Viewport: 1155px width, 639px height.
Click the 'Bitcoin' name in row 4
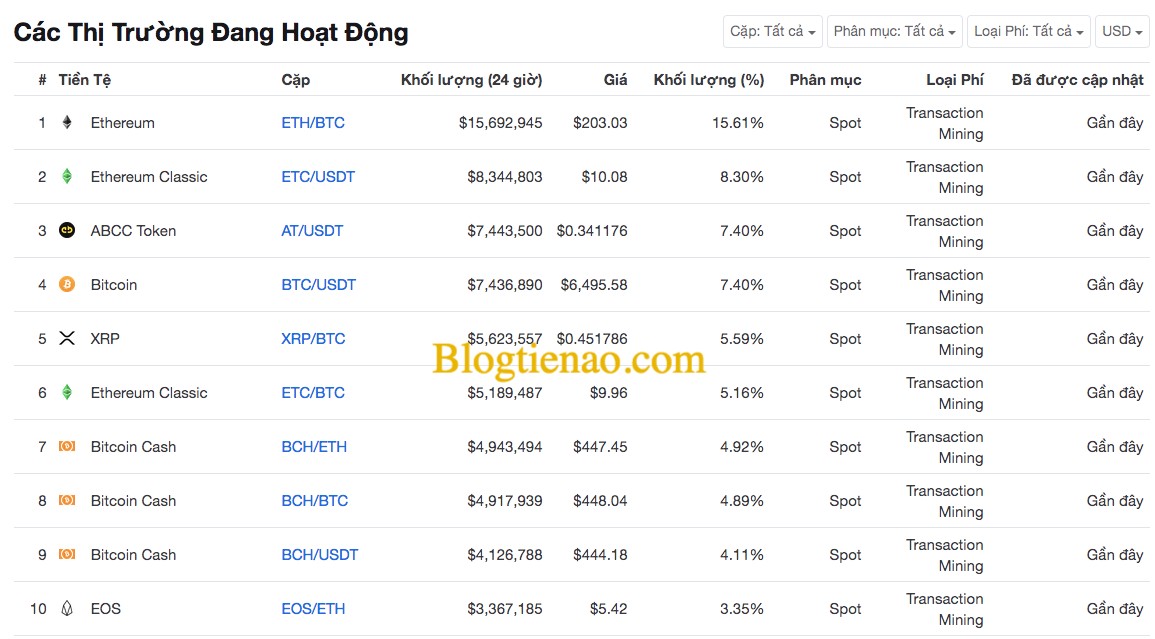(113, 284)
